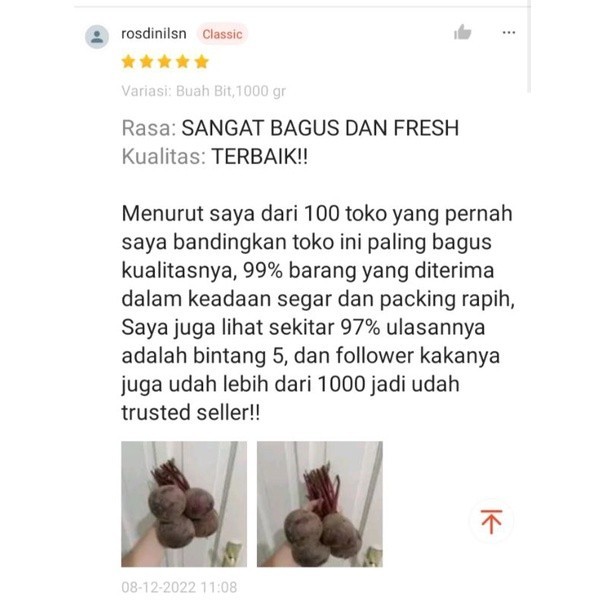Click the username rosdinilsn
Viewport: 605px width, 605px height.
(x=154, y=34)
